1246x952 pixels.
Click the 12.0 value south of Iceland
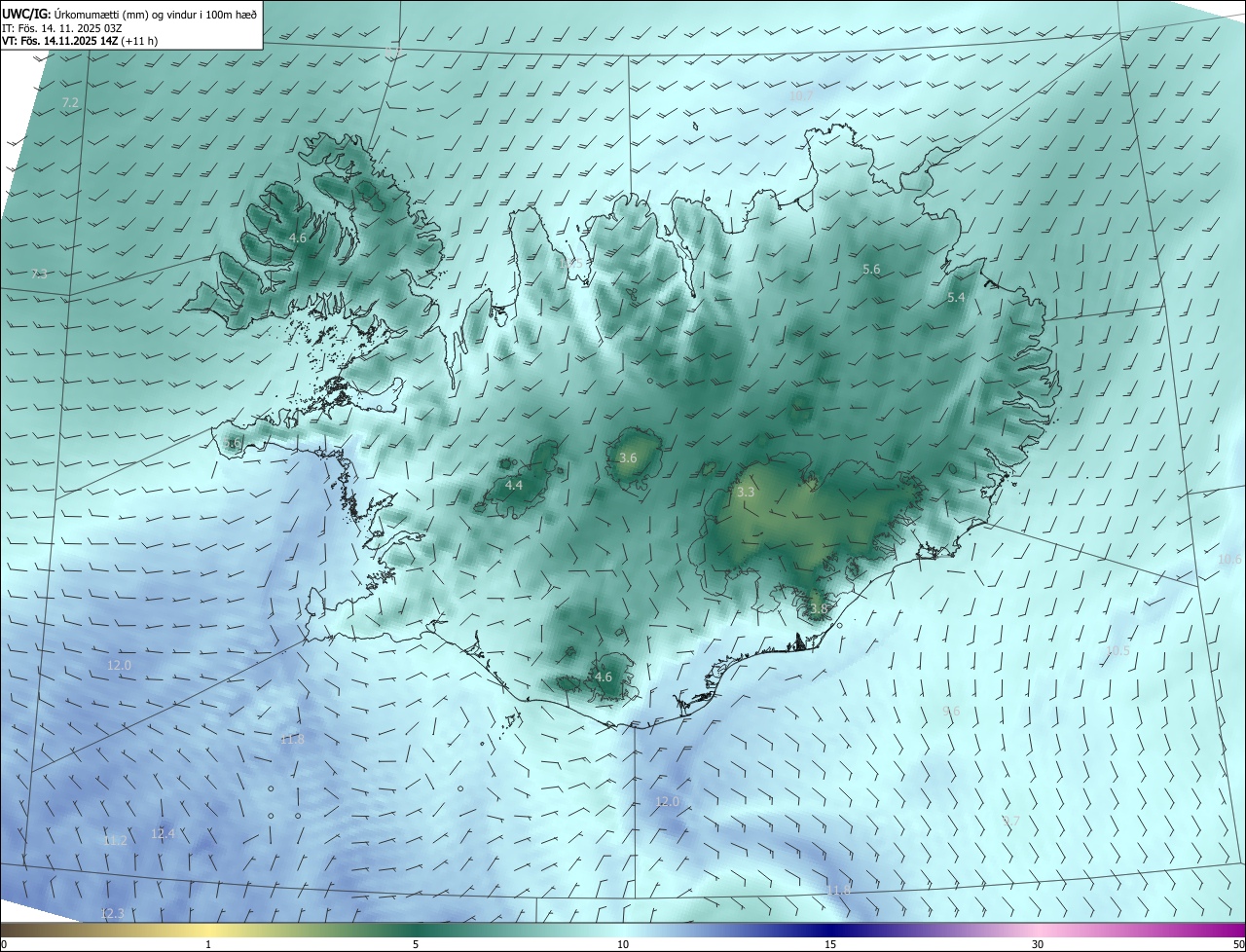click(667, 801)
